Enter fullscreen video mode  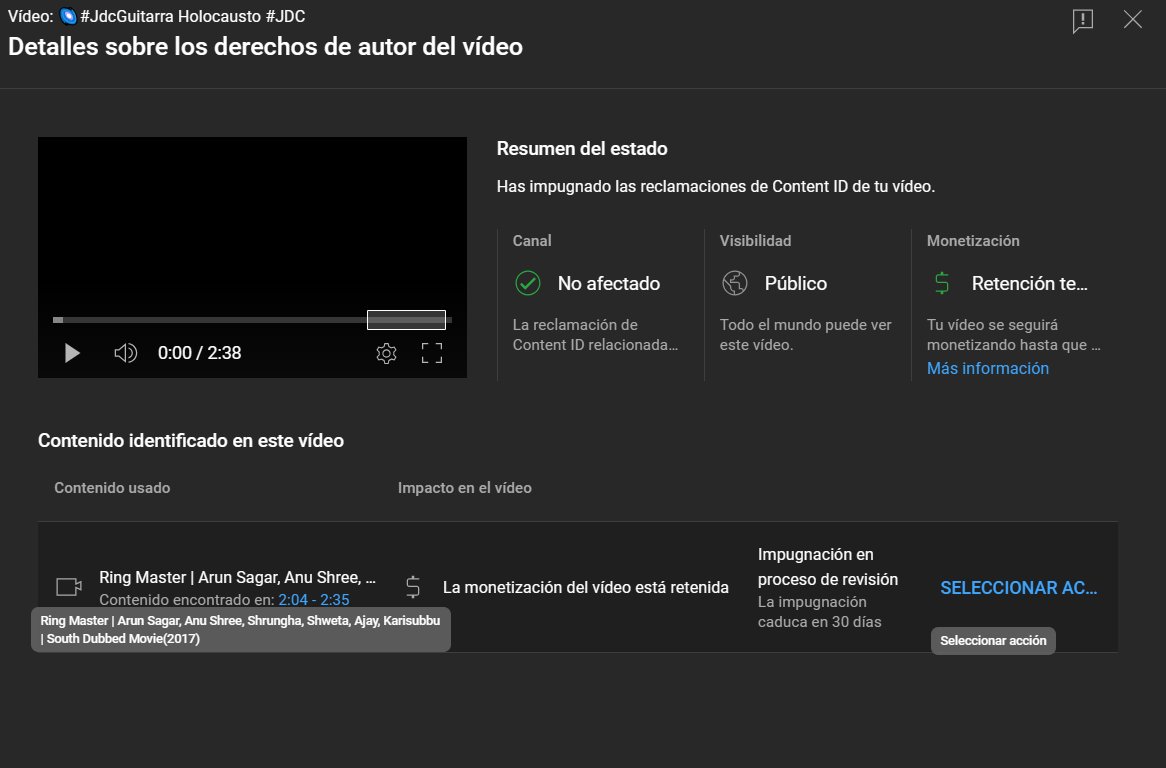431,353
